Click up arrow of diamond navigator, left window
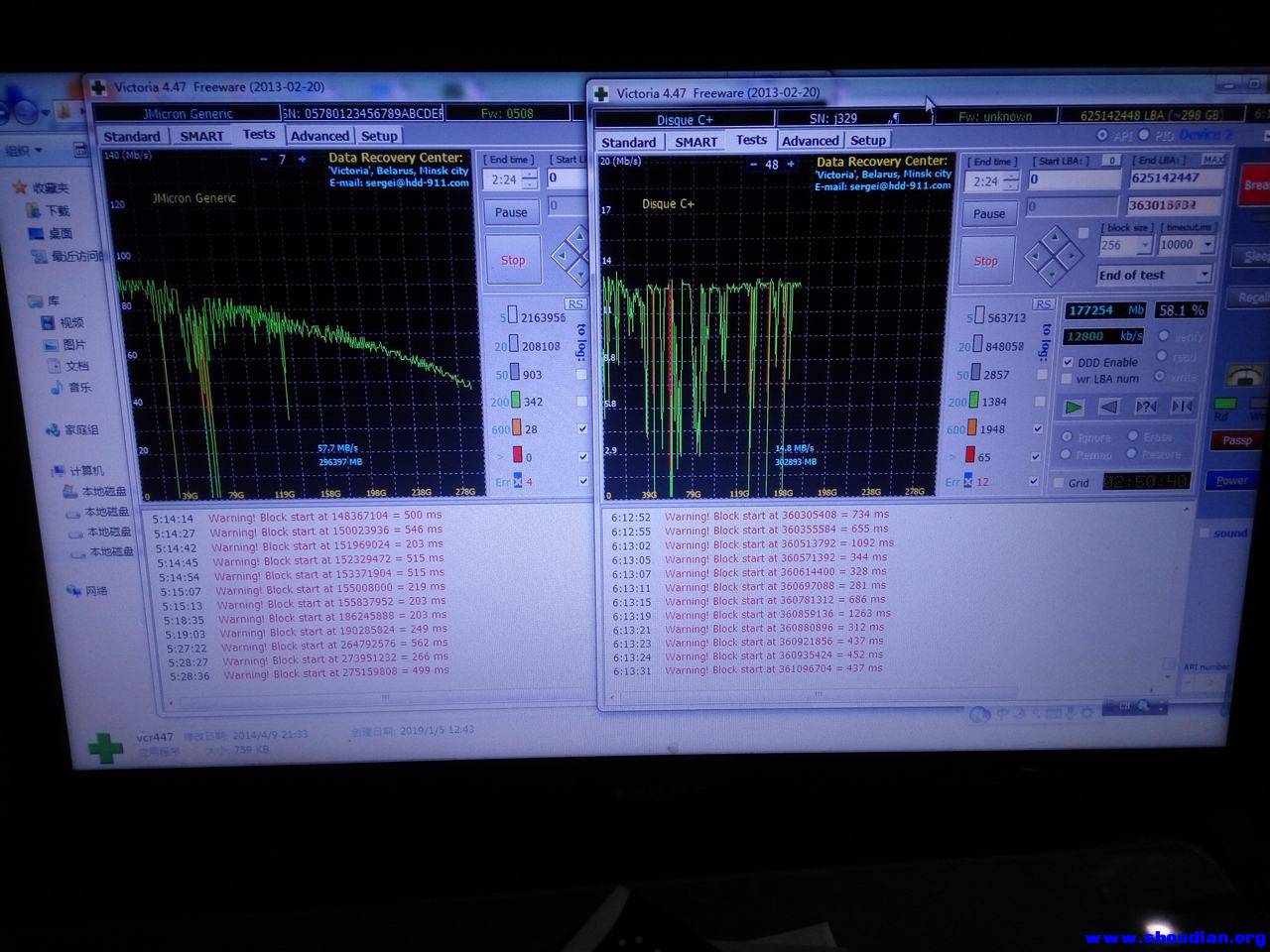The width and height of the screenshot is (1270, 952). point(579,237)
